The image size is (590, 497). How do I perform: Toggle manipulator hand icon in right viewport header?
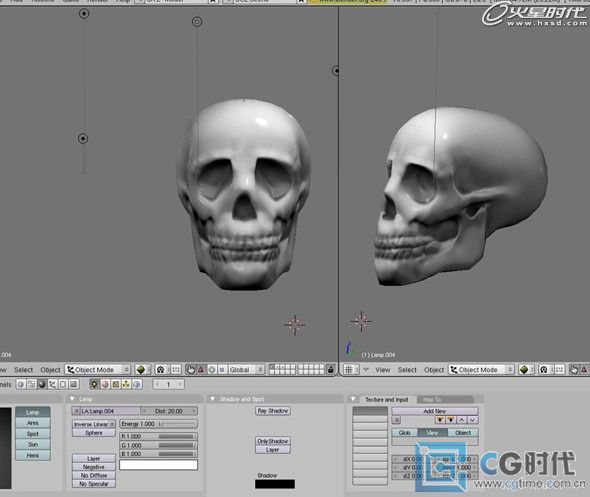pyautogui.click(x=574, y=370)
